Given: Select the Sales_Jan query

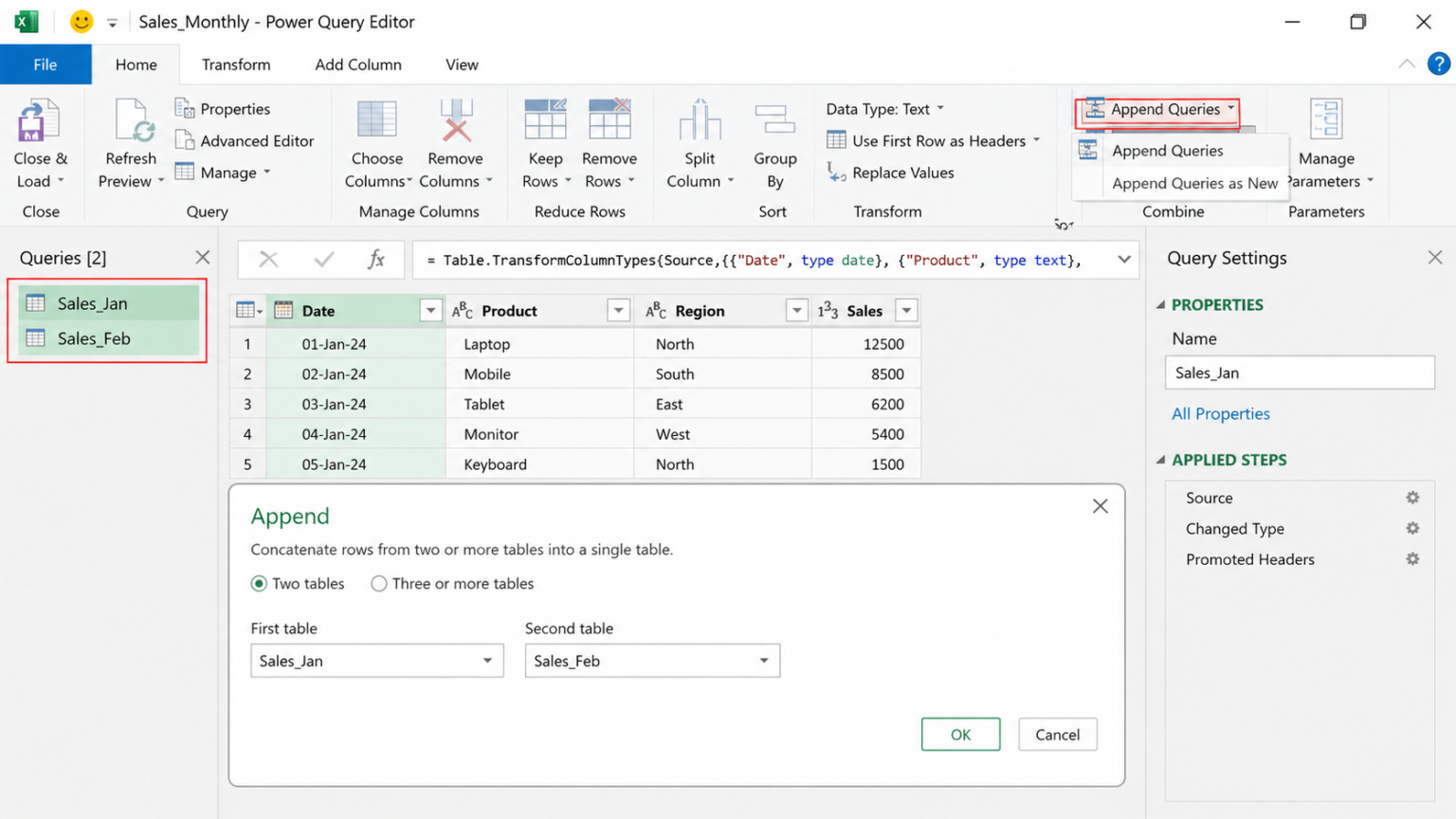Looking at the screenshot, I should (x=108, y=303).
